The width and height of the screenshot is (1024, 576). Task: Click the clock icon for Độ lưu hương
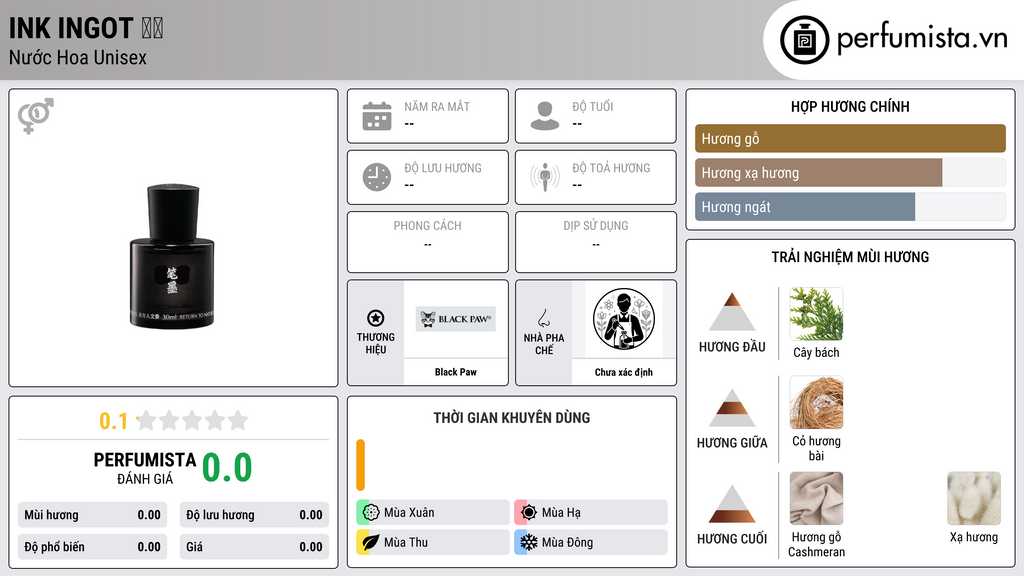coord(377,177)
